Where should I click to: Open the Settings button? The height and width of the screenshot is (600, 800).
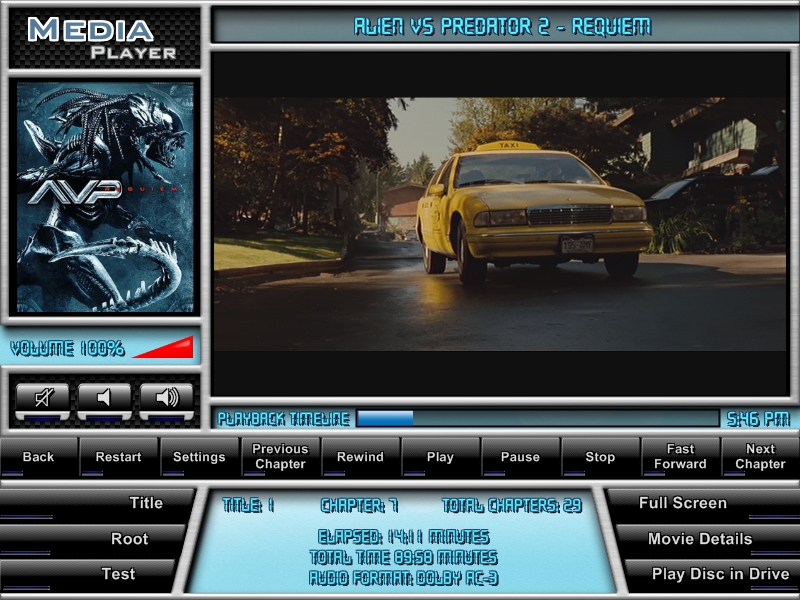point(199,457)
